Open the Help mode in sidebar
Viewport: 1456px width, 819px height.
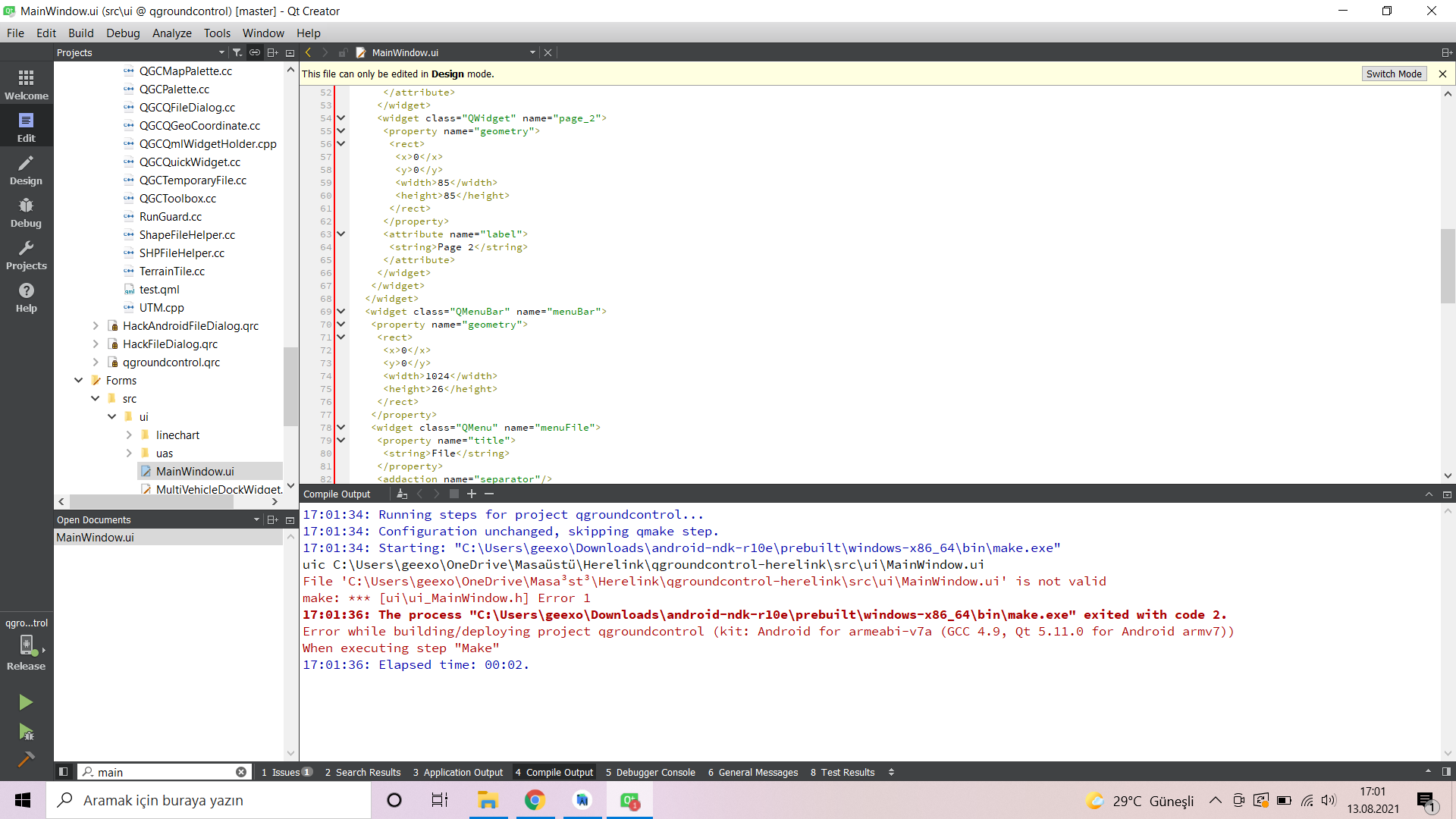point(26,297)
